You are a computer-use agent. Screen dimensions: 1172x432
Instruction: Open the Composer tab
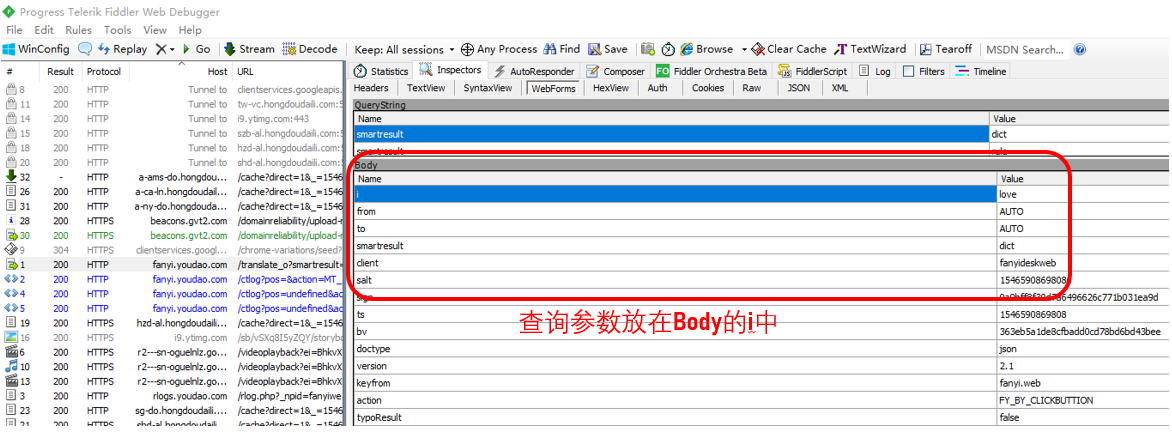tap(615, 71)
